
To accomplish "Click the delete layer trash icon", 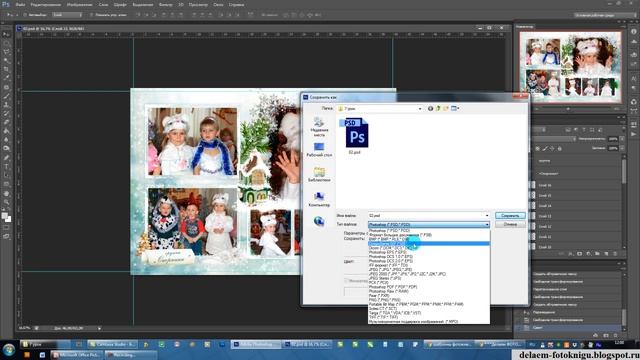I will coord(615,254).
